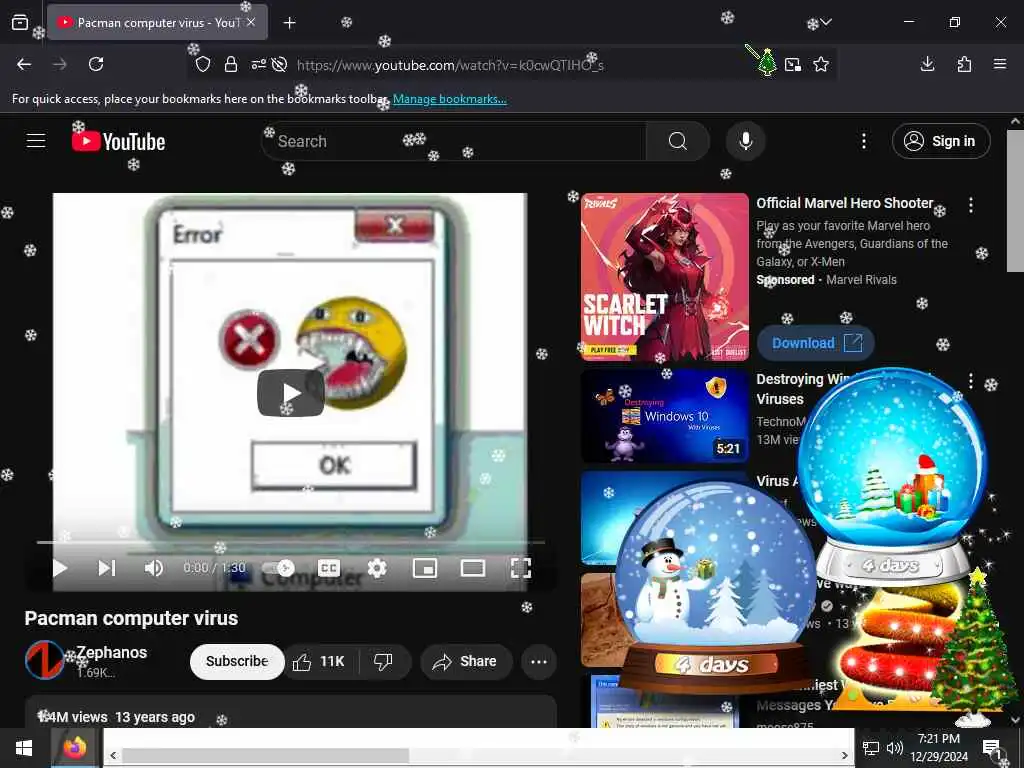
Task: Open Scarlet Witch Marvel Rivals ad thumbnail
Action: click(665, 277)
